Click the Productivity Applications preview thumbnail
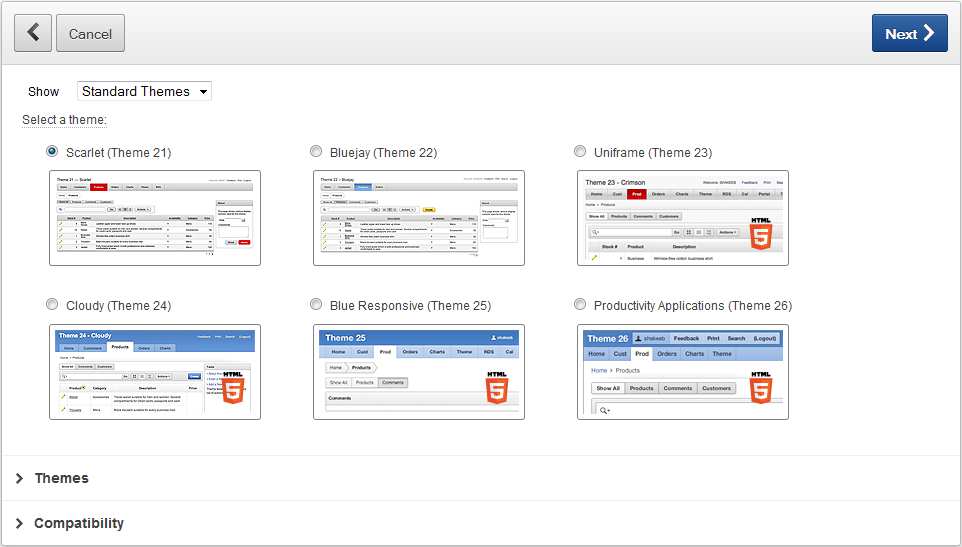This screenshot has width=962, height=547. point(683,372)
